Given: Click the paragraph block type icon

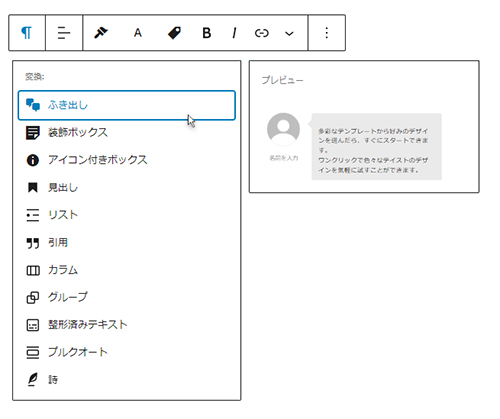Looking at the screenshot, I should 27,33.
